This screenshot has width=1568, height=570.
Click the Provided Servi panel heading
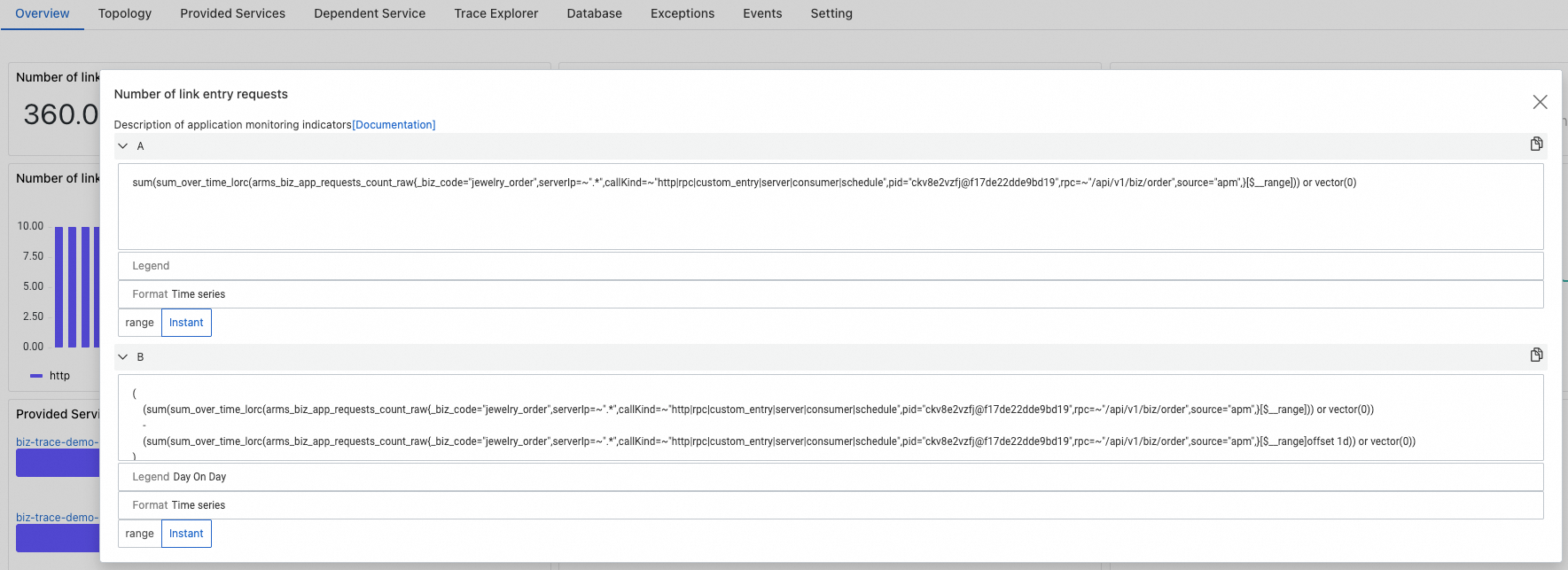pos(58,414)
